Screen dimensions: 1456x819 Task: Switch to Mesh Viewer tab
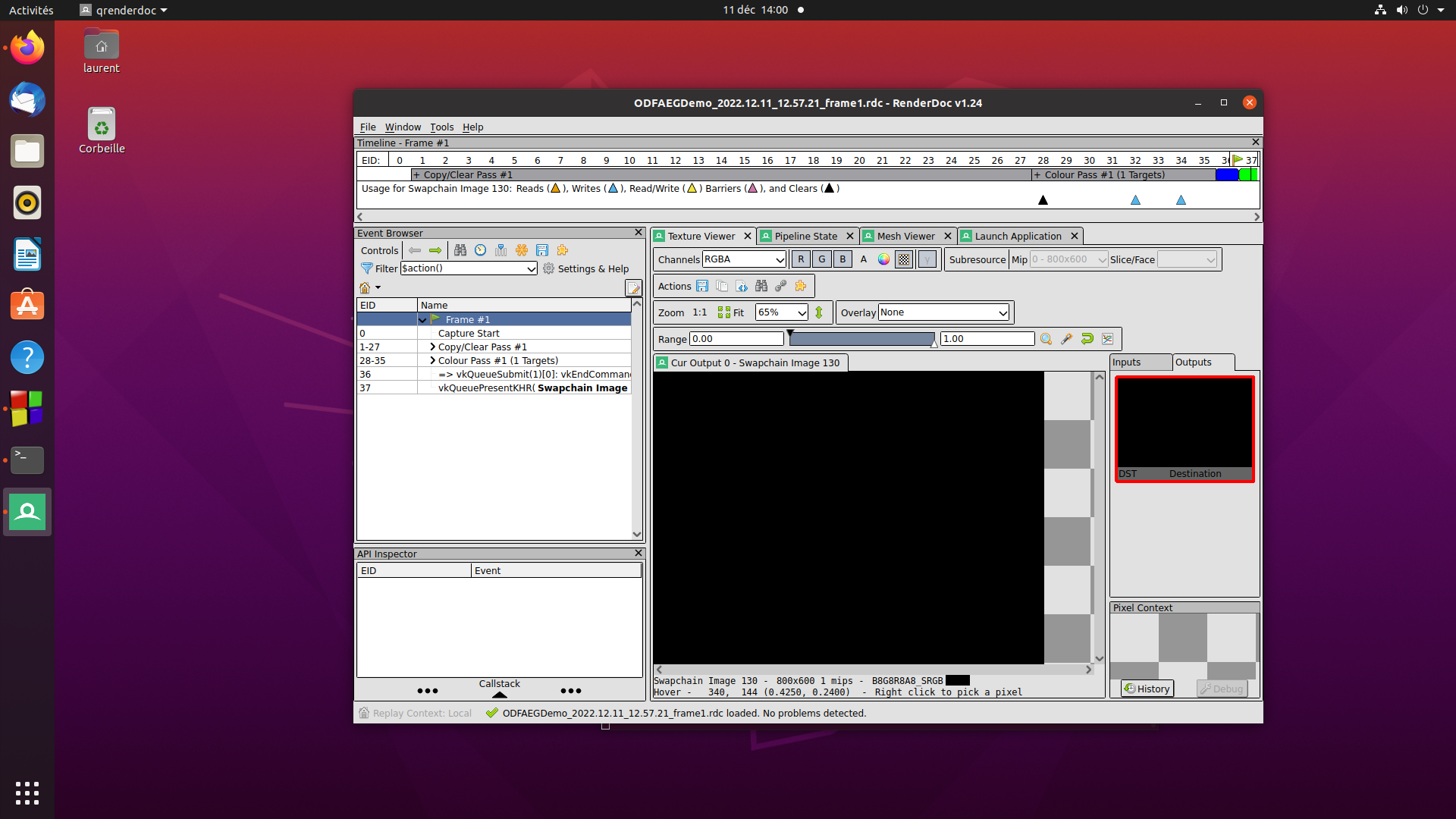[x=905, y=236]
